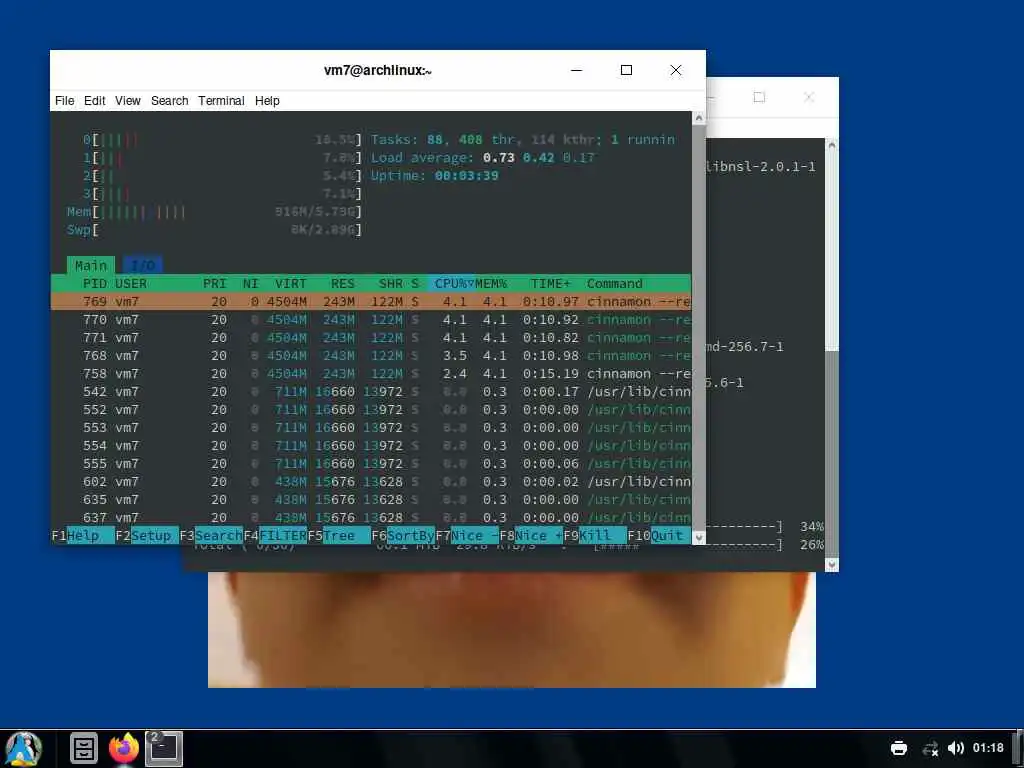Sort by PID column header
This screenshot has width=1024, height=768.
(95, 283)
